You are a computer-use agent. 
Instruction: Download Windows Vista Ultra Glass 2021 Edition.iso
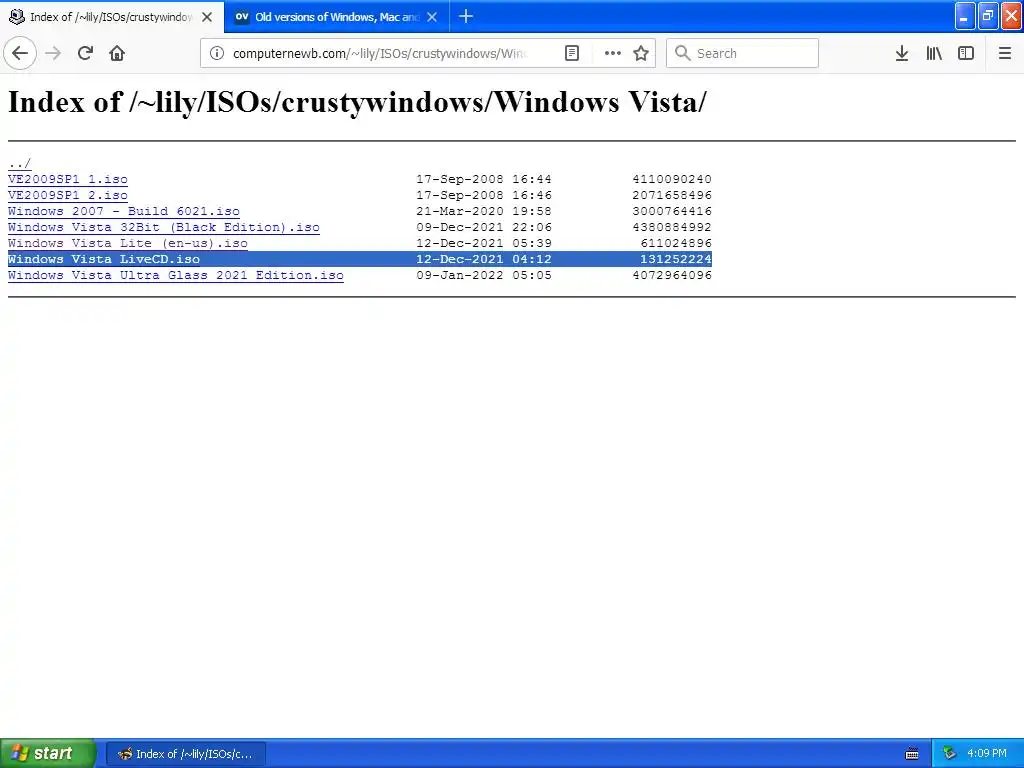176,275
